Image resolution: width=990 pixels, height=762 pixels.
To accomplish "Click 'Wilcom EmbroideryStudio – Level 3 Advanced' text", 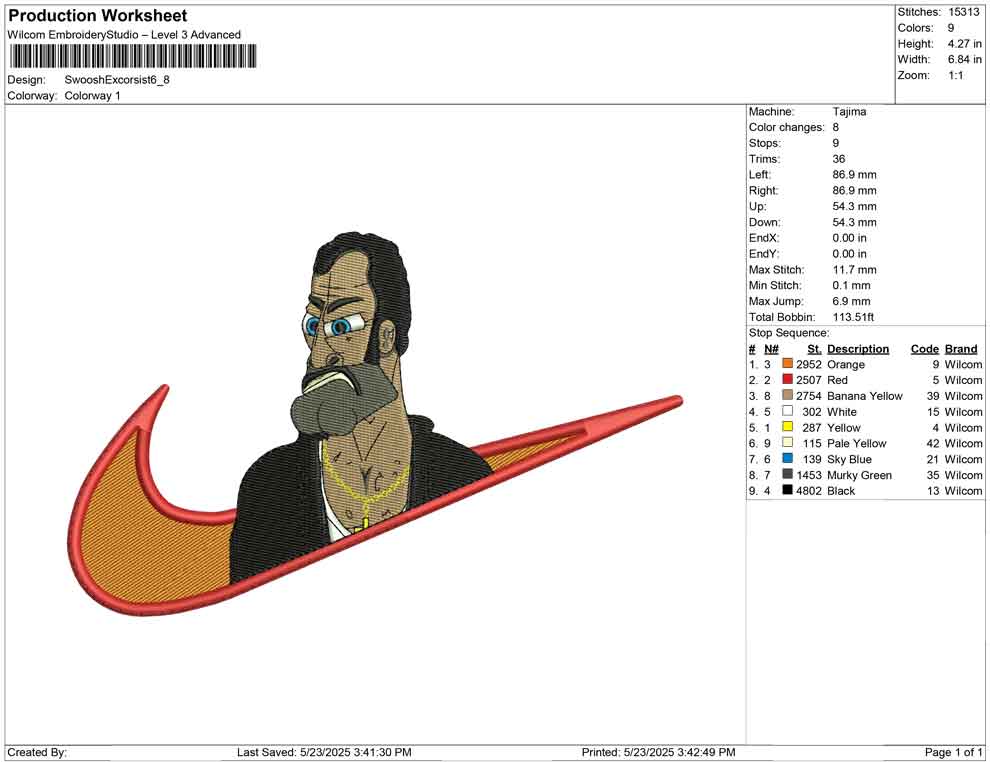I will 124,35.
